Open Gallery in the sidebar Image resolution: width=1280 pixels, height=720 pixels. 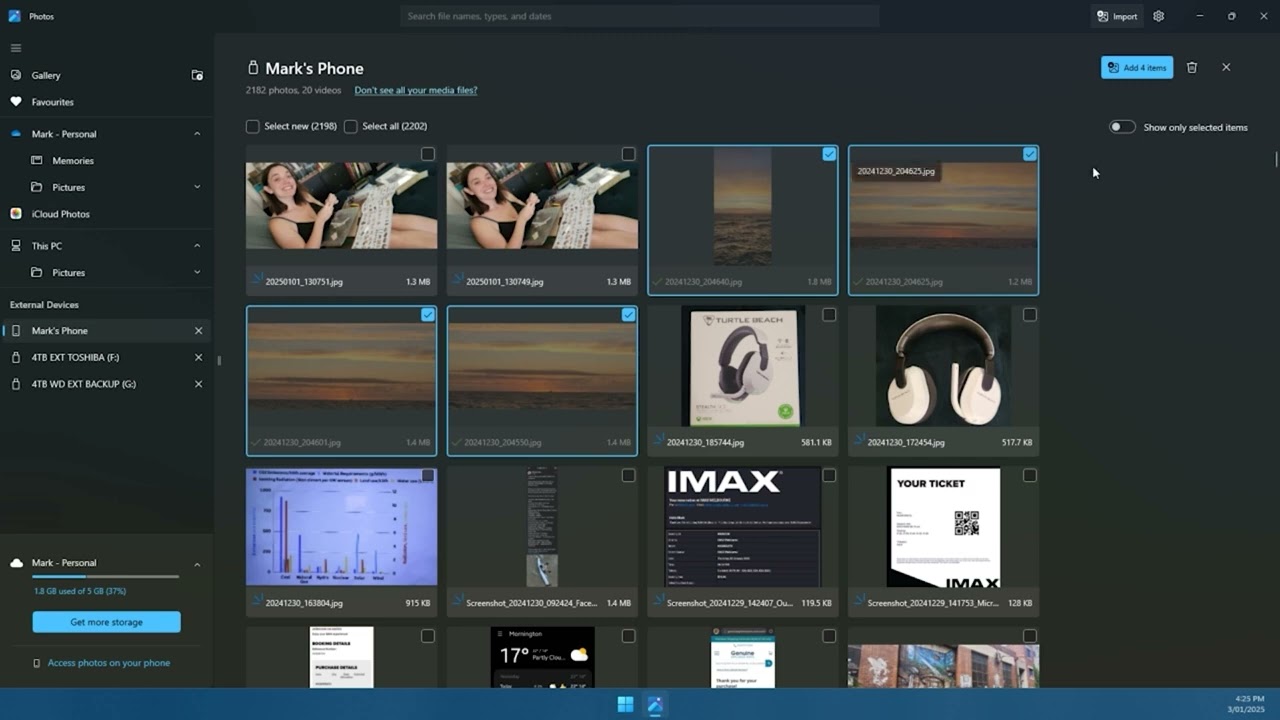tap(106, 75)
